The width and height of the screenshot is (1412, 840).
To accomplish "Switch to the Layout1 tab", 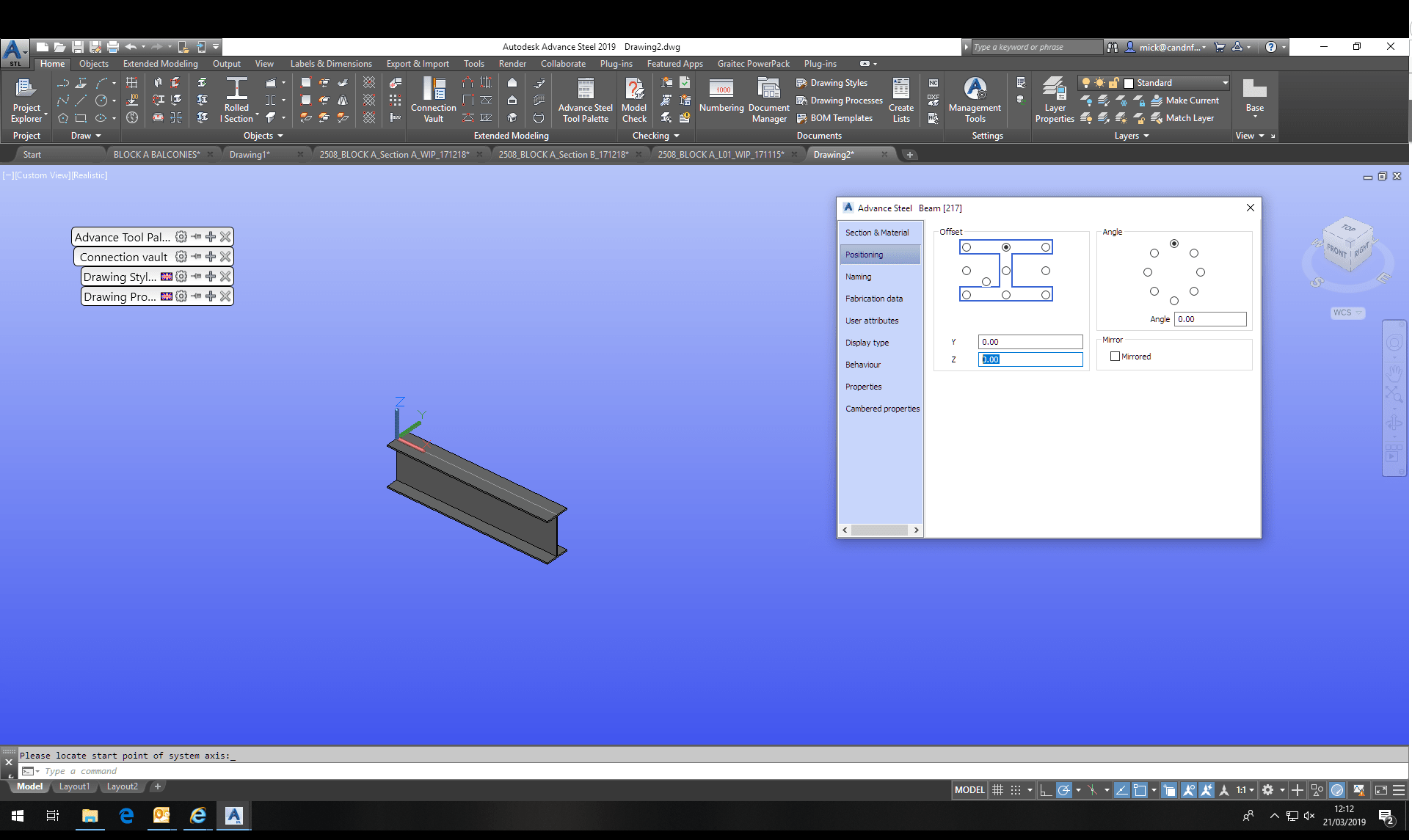I will (74, 786).
